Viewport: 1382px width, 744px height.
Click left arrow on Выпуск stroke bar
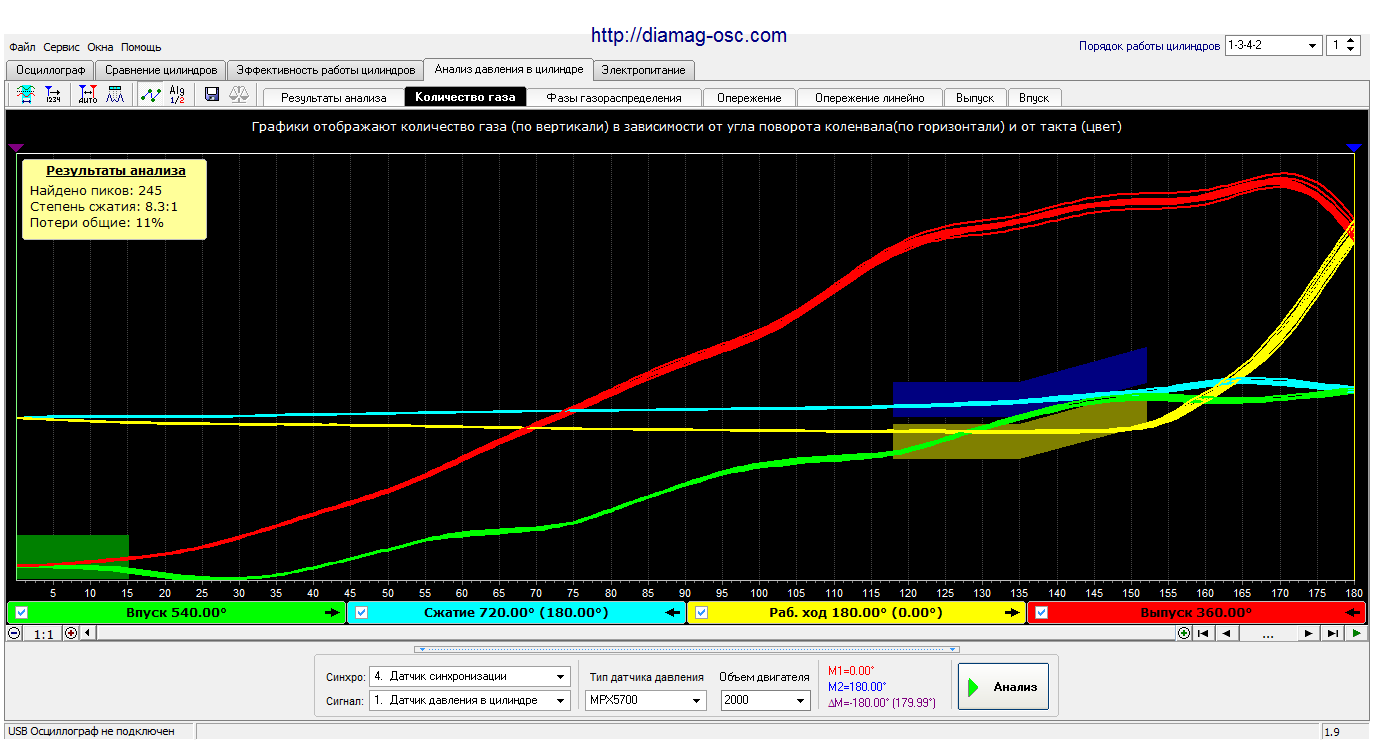click(1354, 613)
